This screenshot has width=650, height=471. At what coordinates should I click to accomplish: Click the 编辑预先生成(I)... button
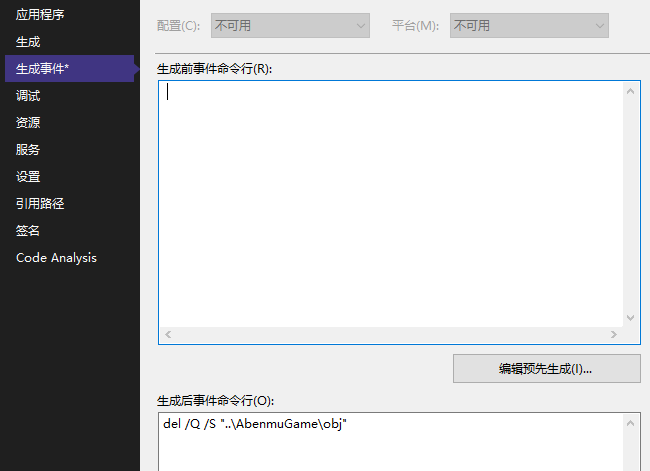coord(547,369)
